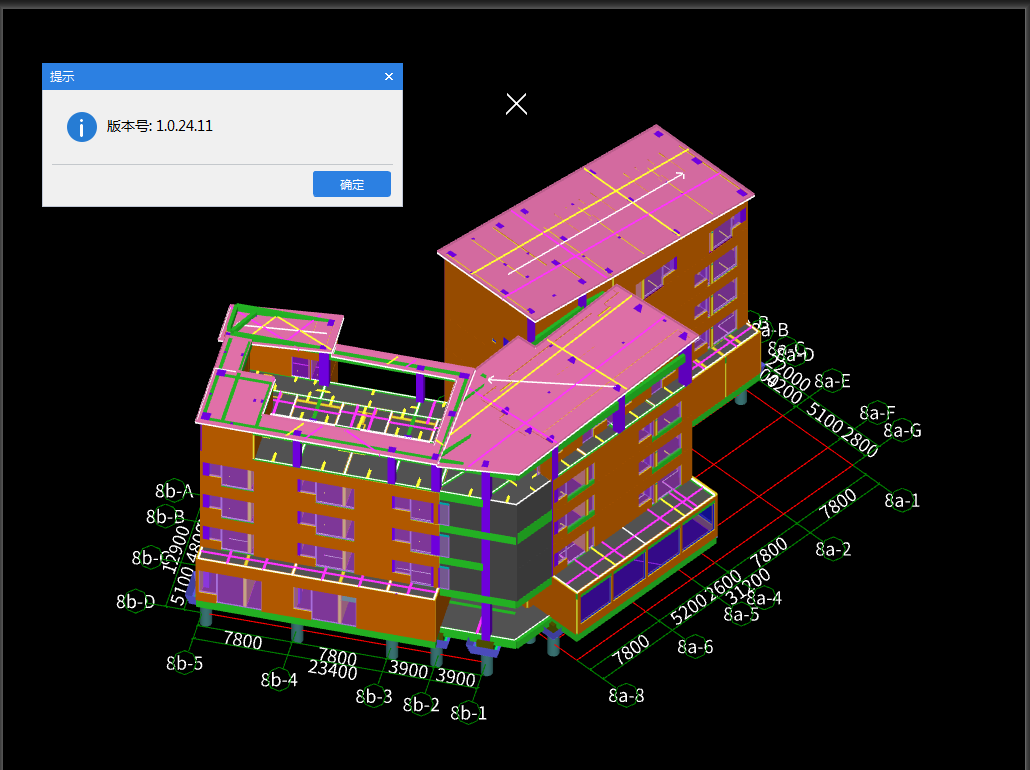This screenshot has width=1030, height=770.
Task: Select grid axis label 8b-4
Action: (x=279, y=679)
